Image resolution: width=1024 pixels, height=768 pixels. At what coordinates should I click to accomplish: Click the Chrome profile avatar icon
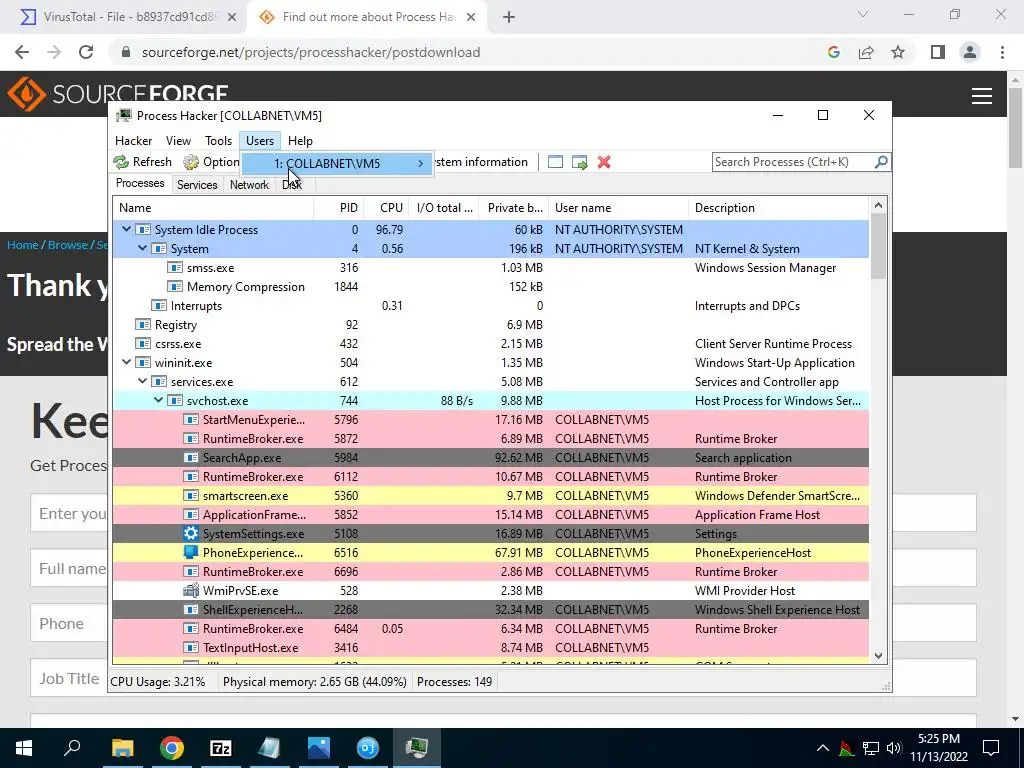point(970,52)
